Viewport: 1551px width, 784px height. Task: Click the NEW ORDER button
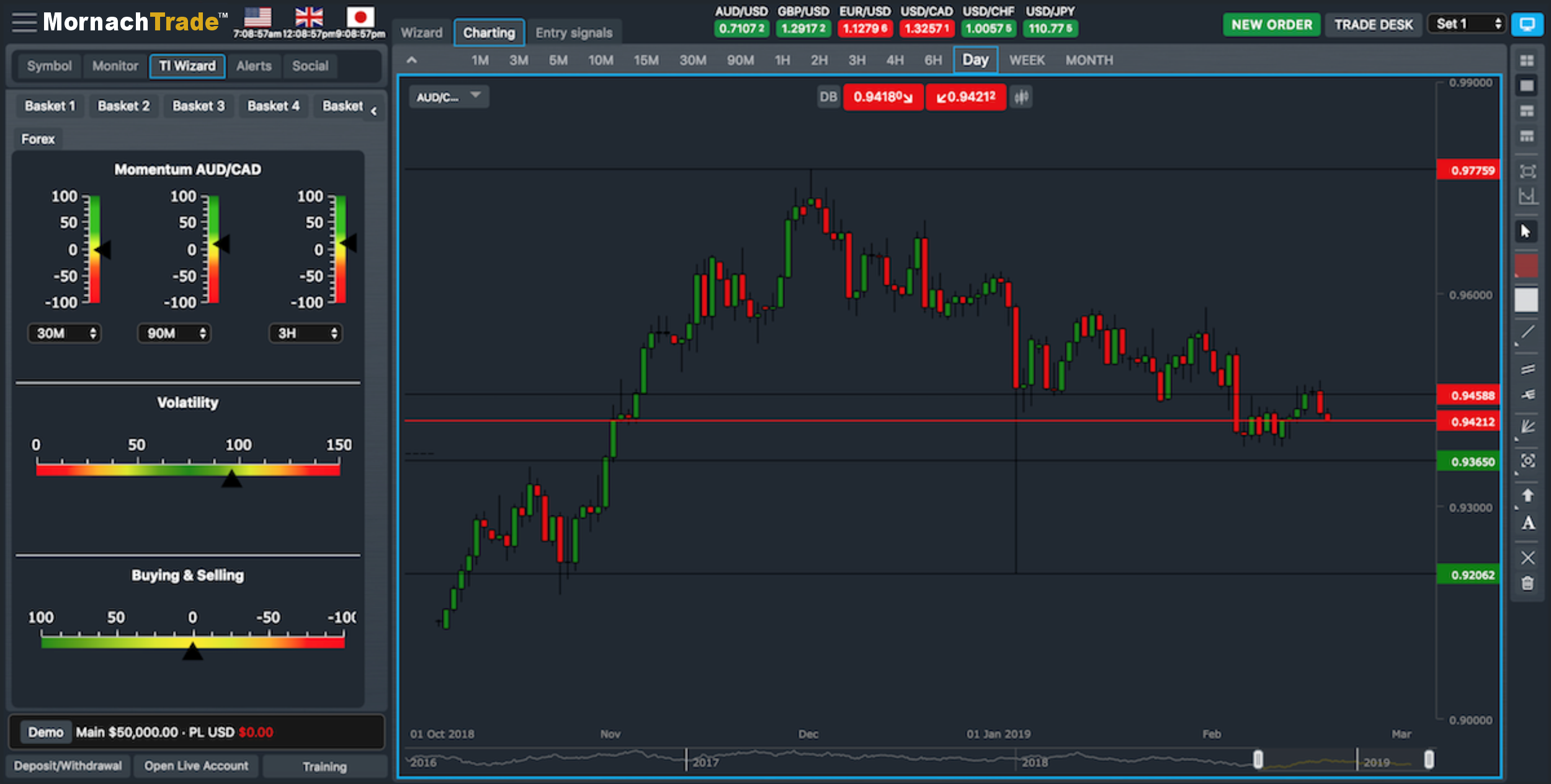pyautogui.click(x=1271, y=25)
